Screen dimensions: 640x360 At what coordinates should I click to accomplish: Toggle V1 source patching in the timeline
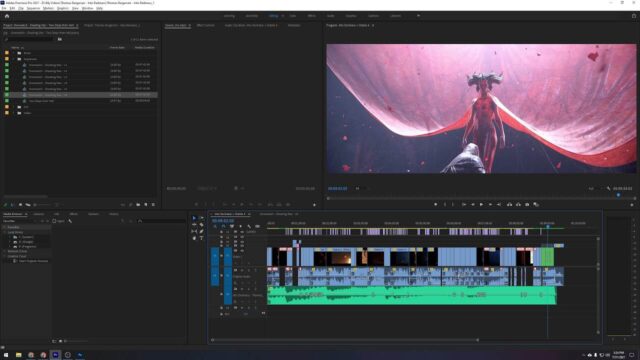(x=215, y=256)
